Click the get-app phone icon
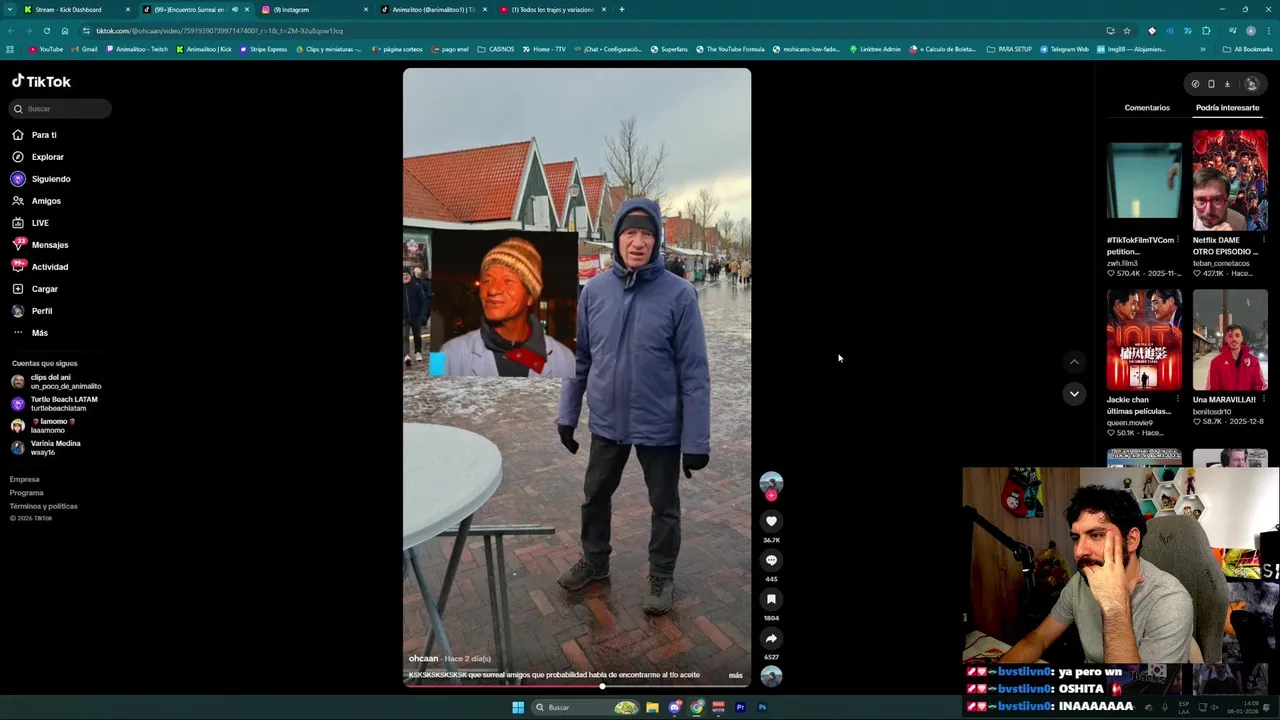This screenshot has height=720, width=1280. pyautogui.click(x=1211, y=84)
